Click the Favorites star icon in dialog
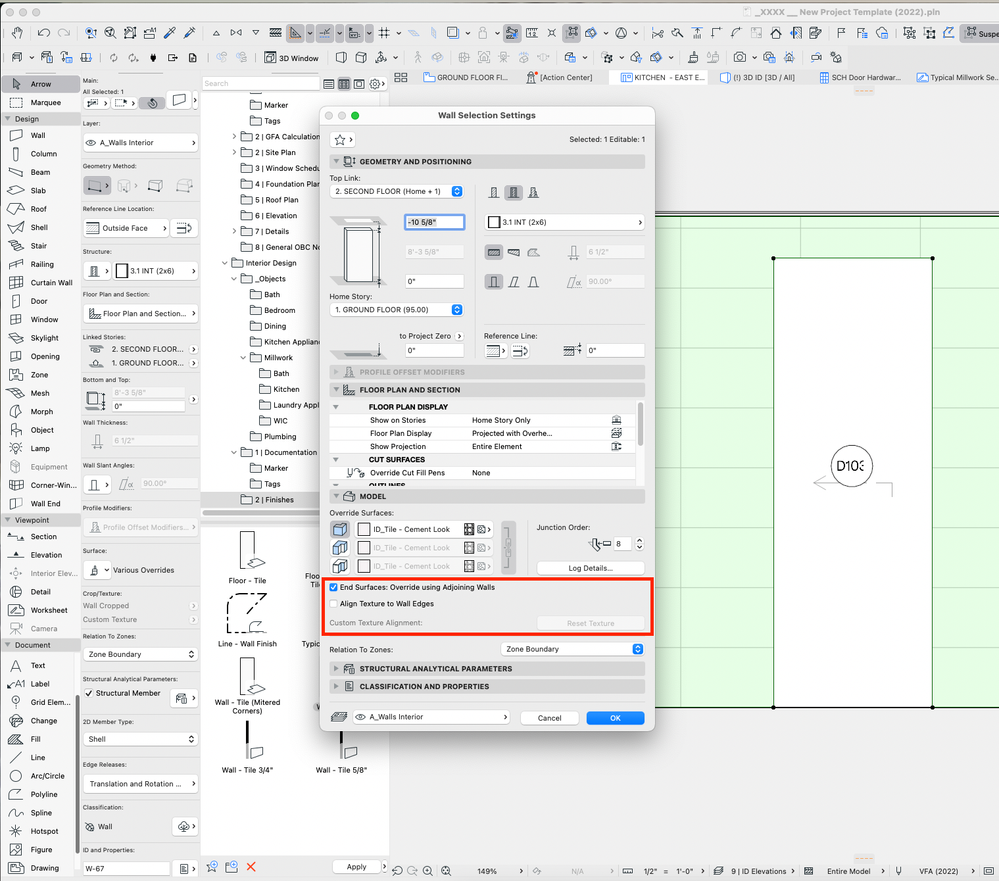Viewport: 999px width, 881px height. [340, 140]
